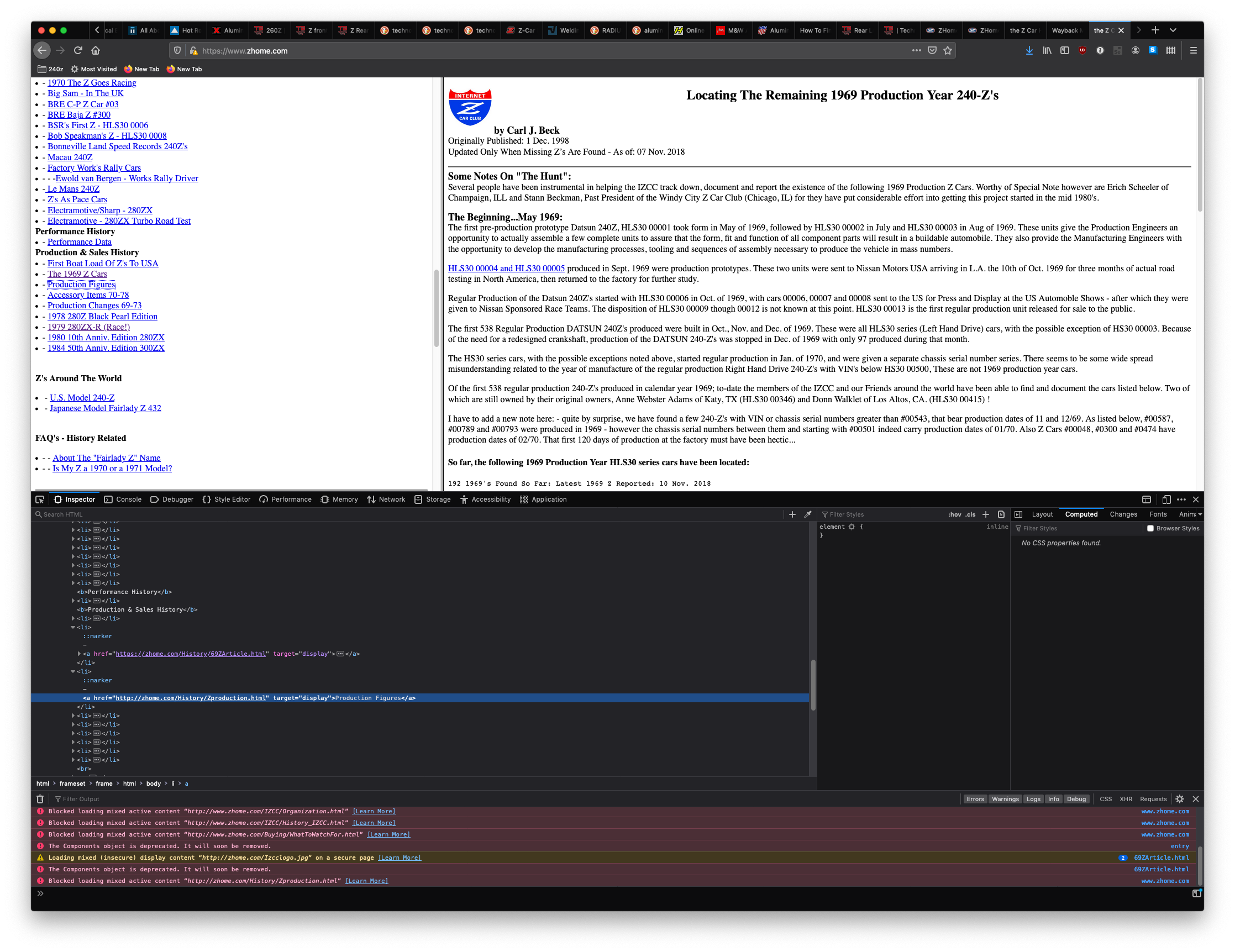
Task: Show the Firefox sidebars icon
Action: click(x=1065, y=50)
